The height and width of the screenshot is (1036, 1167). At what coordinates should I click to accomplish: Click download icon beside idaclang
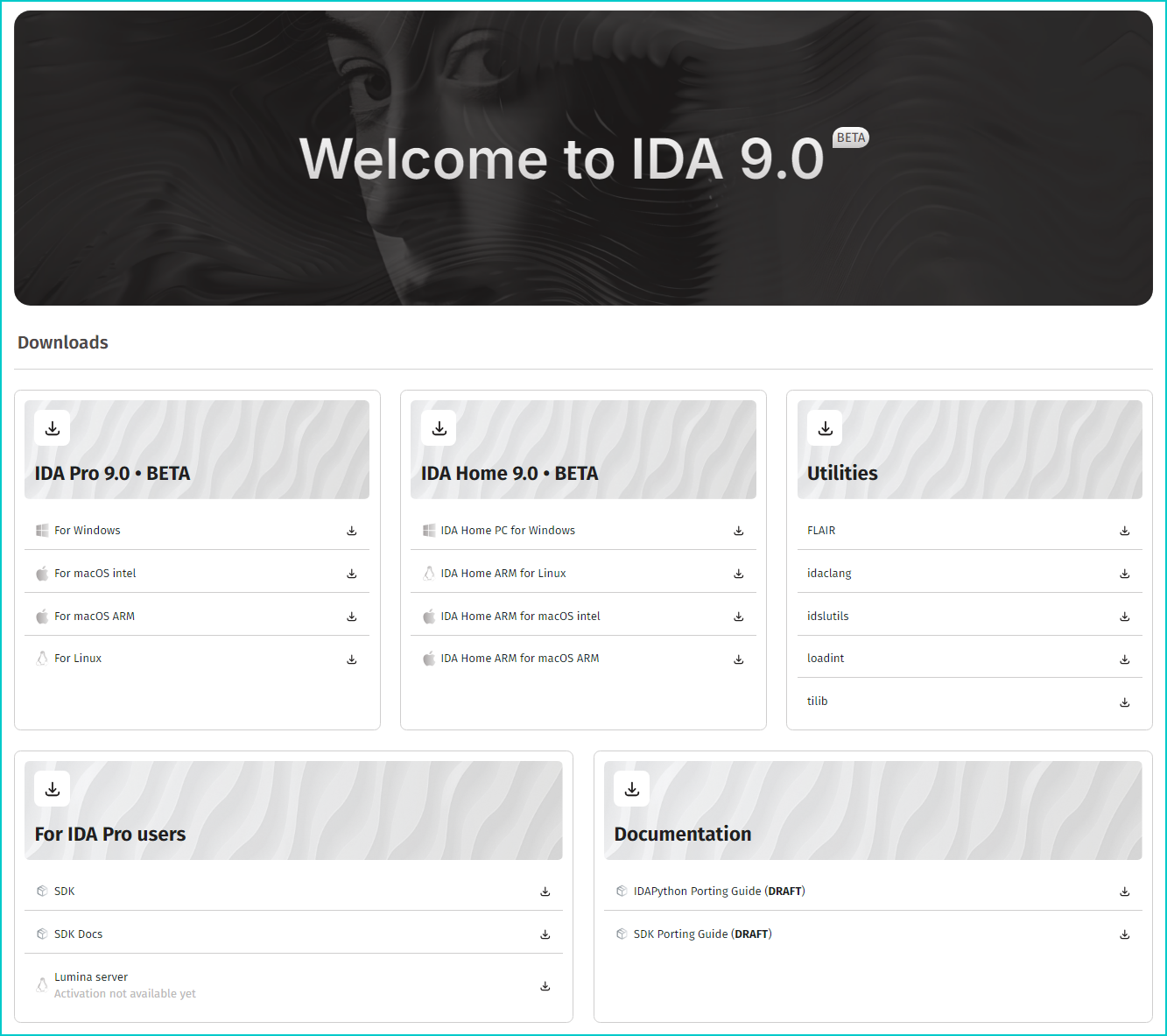(x=1125, y=574)
